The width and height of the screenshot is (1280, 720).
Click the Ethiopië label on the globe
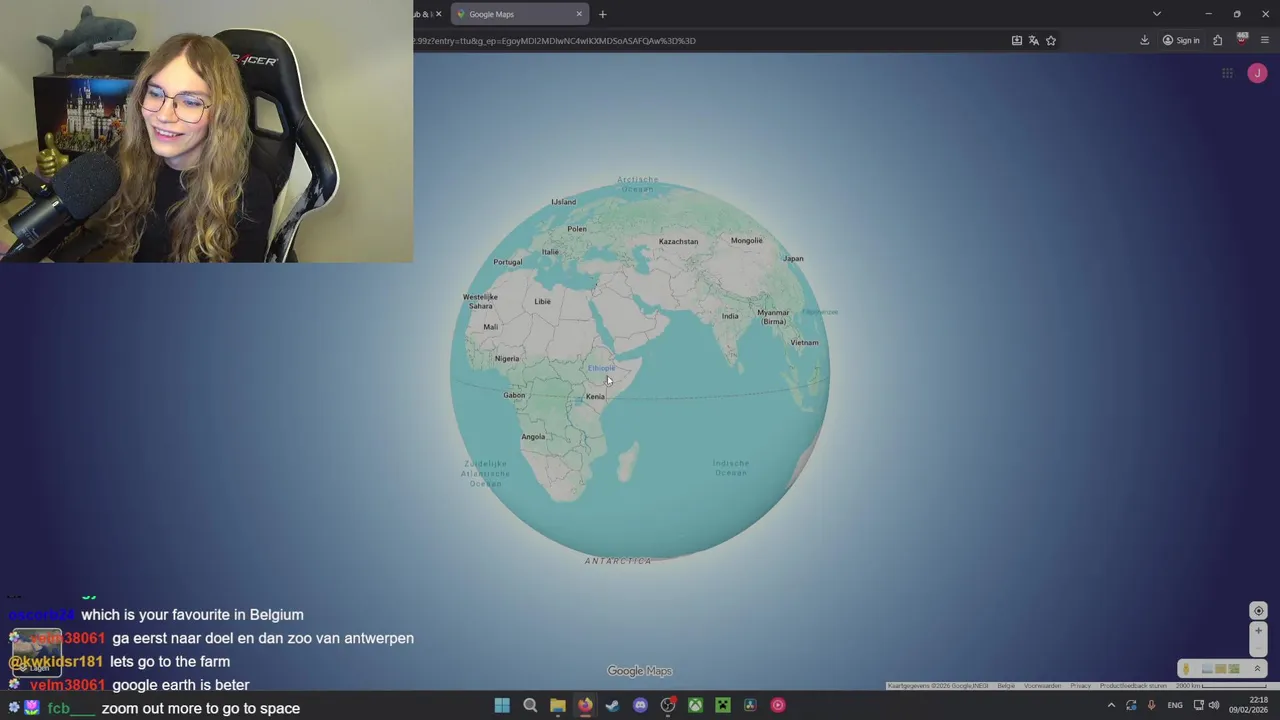point(601,368)
